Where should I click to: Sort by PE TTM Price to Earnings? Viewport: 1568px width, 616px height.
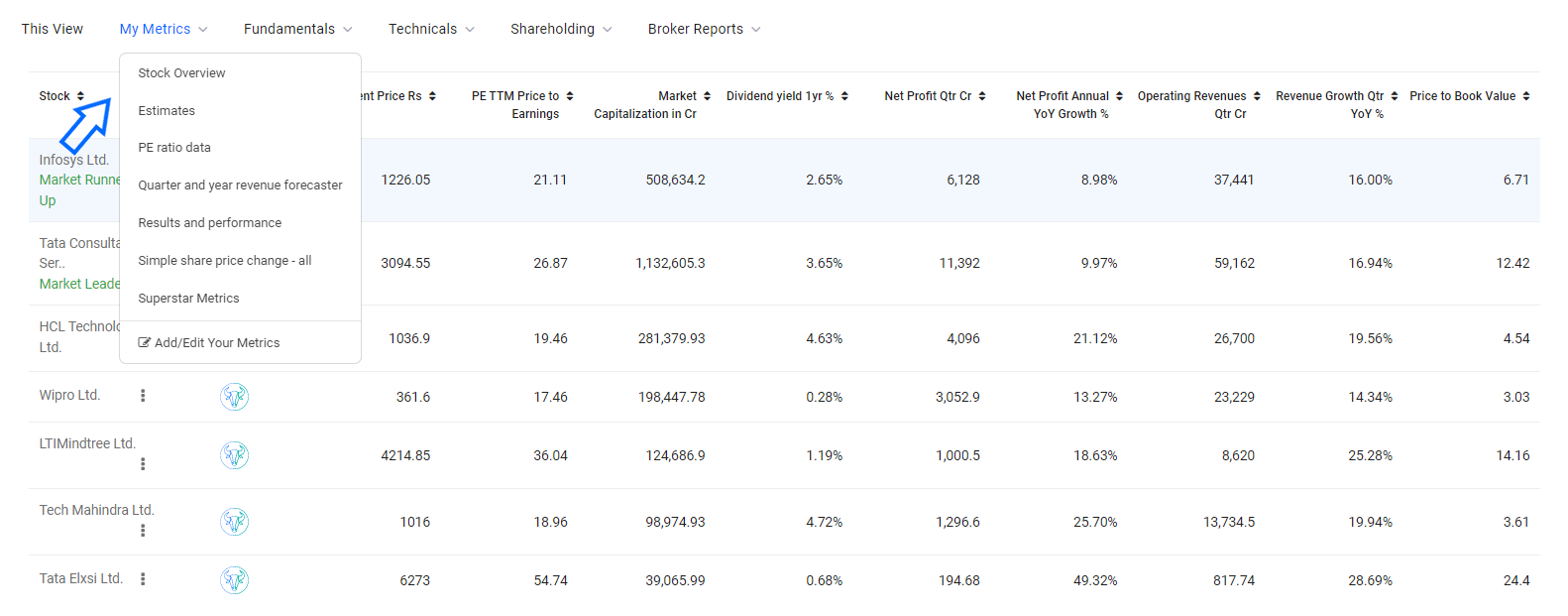570,96
